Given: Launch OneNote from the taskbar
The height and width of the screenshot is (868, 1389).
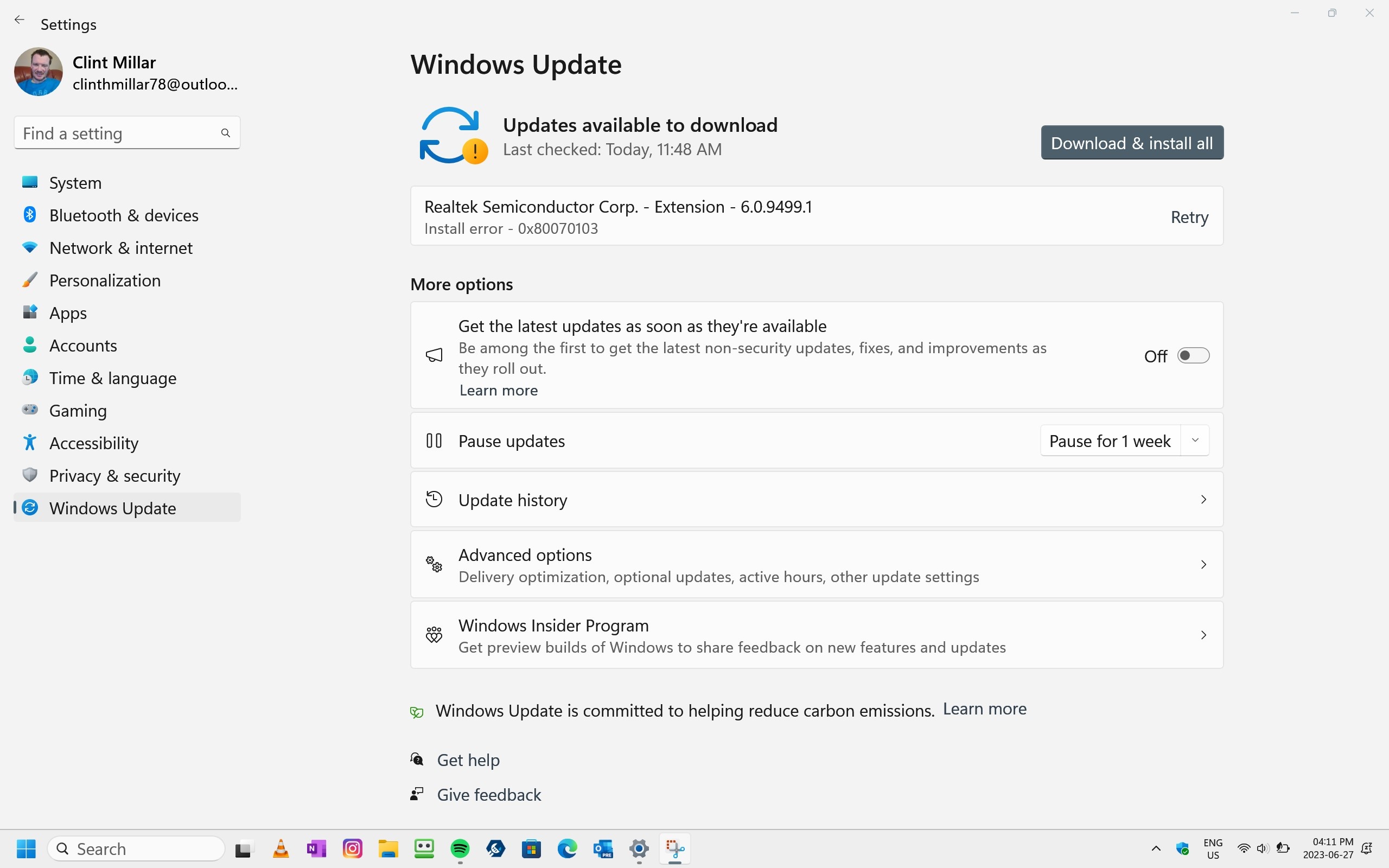Looking at the screenshot, I should coord(316,848).
